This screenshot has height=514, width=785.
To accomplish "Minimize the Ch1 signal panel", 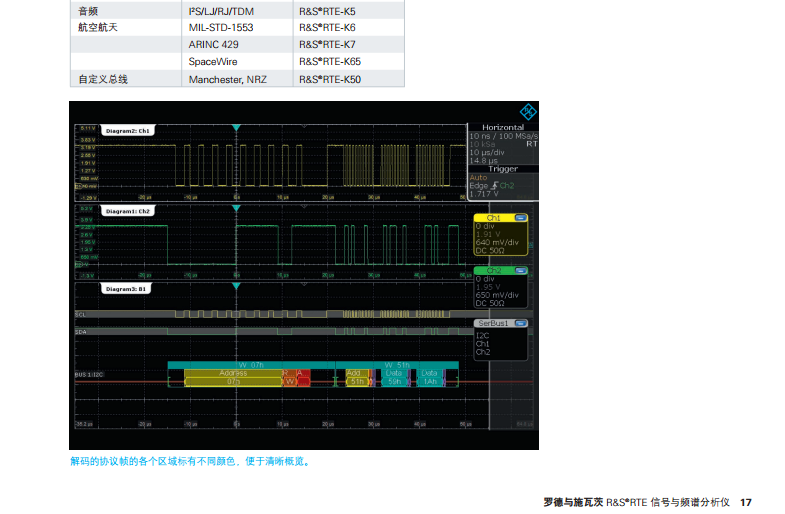I will (x=520, y=218).
